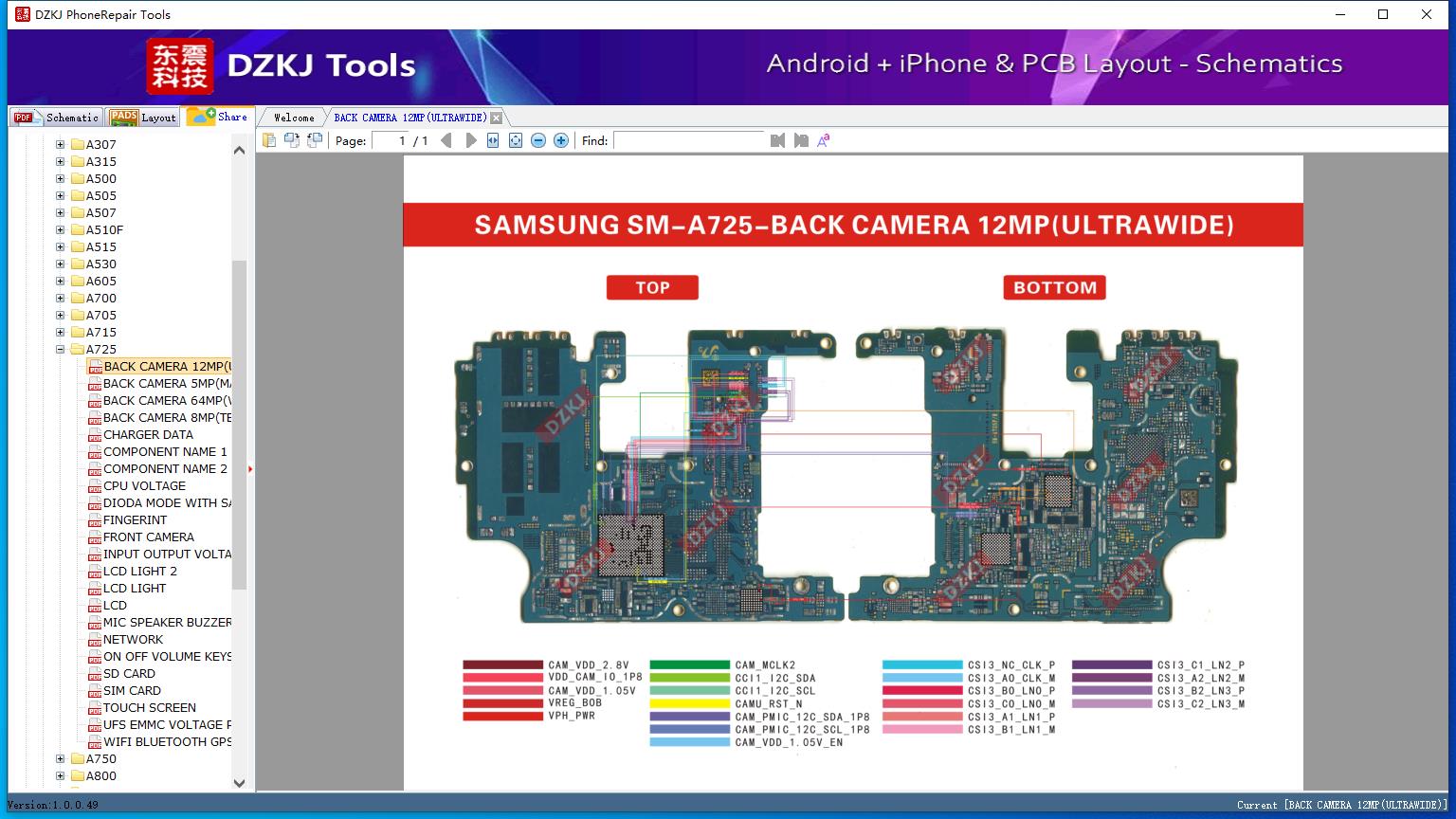Close the BACK CAMERA 12MP tab
Viewport: 1456px width, 819px height.
pos(496,118)
